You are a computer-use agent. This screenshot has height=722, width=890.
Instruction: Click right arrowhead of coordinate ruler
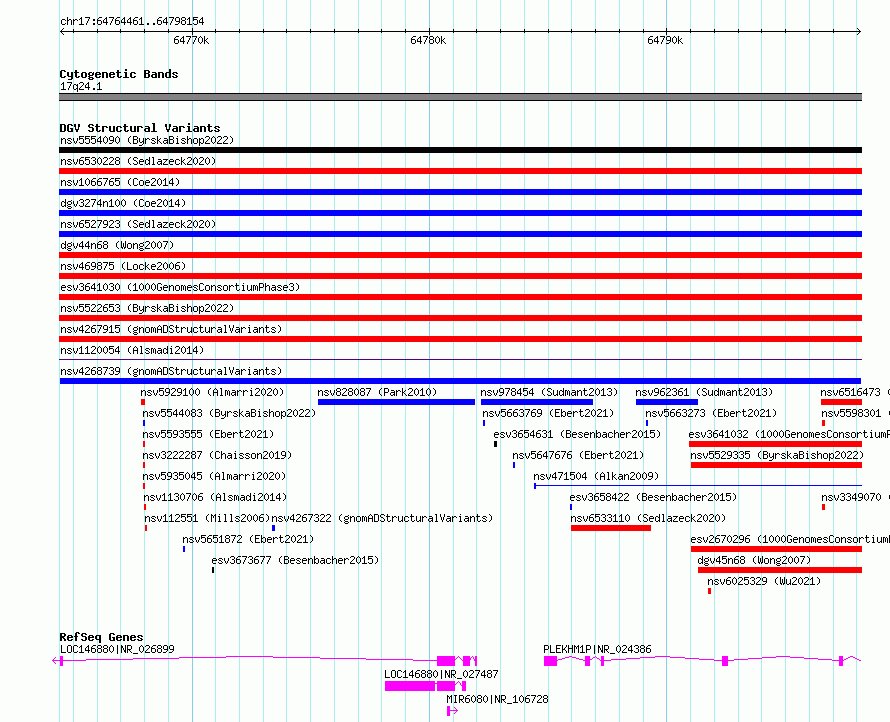pyautogui.click(x=859, y=32)
